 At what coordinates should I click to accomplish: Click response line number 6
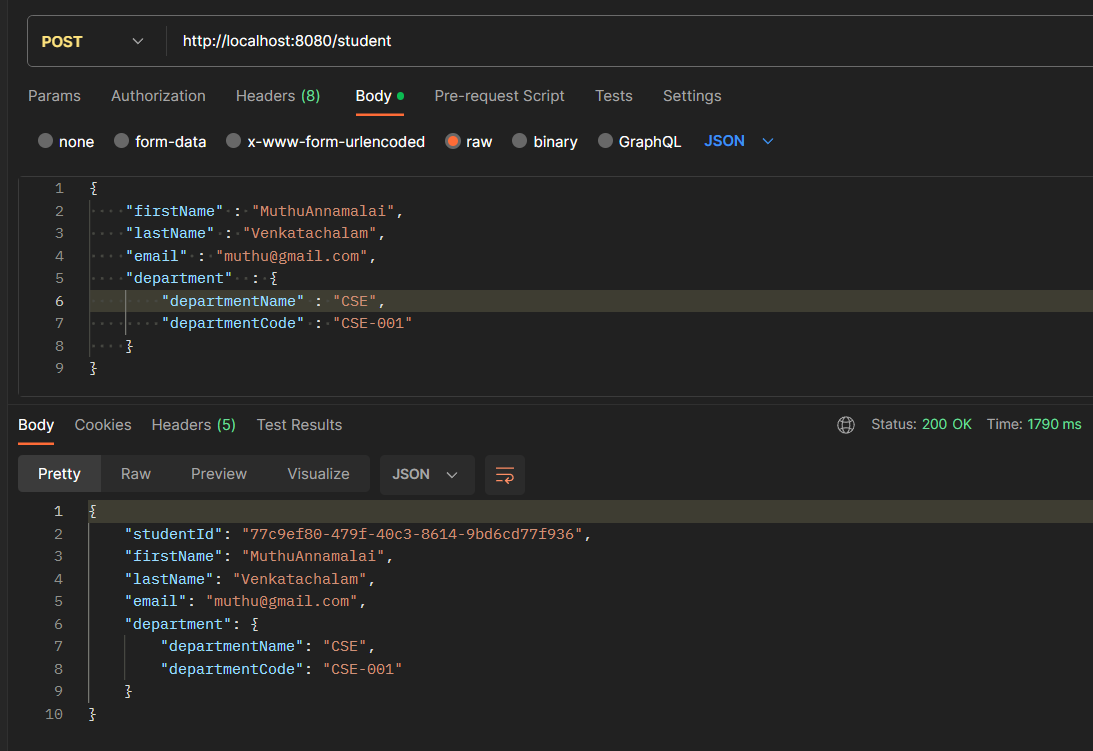point(58,624)
